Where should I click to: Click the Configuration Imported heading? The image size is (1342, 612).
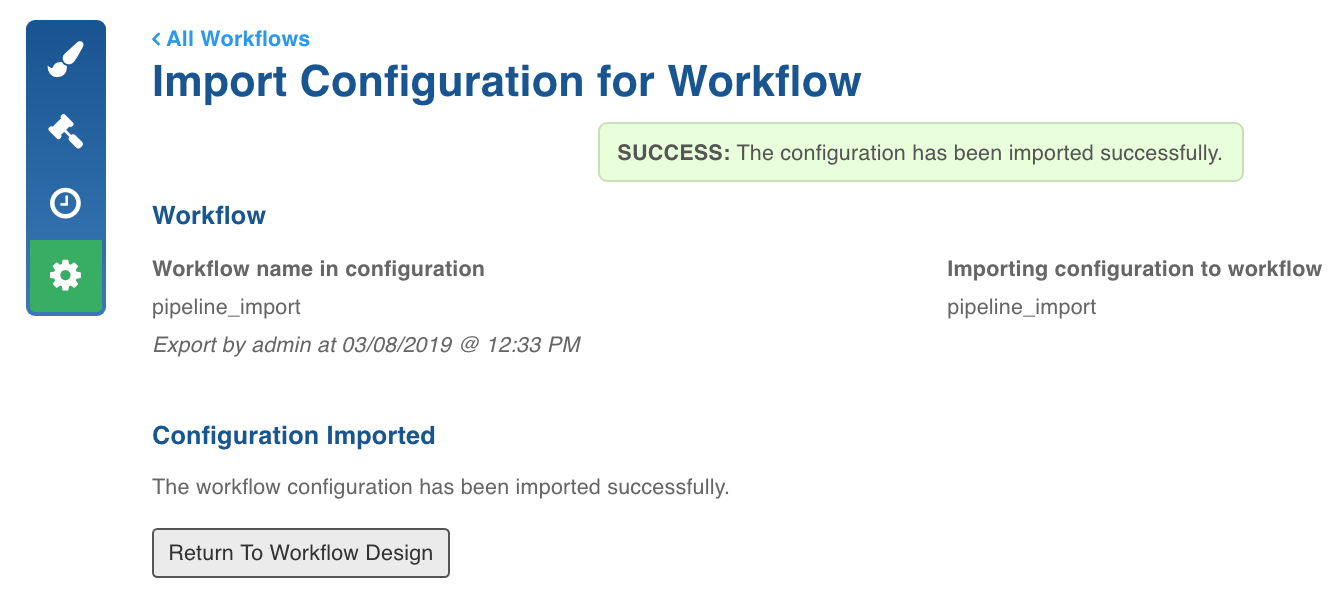coord(294,436)
